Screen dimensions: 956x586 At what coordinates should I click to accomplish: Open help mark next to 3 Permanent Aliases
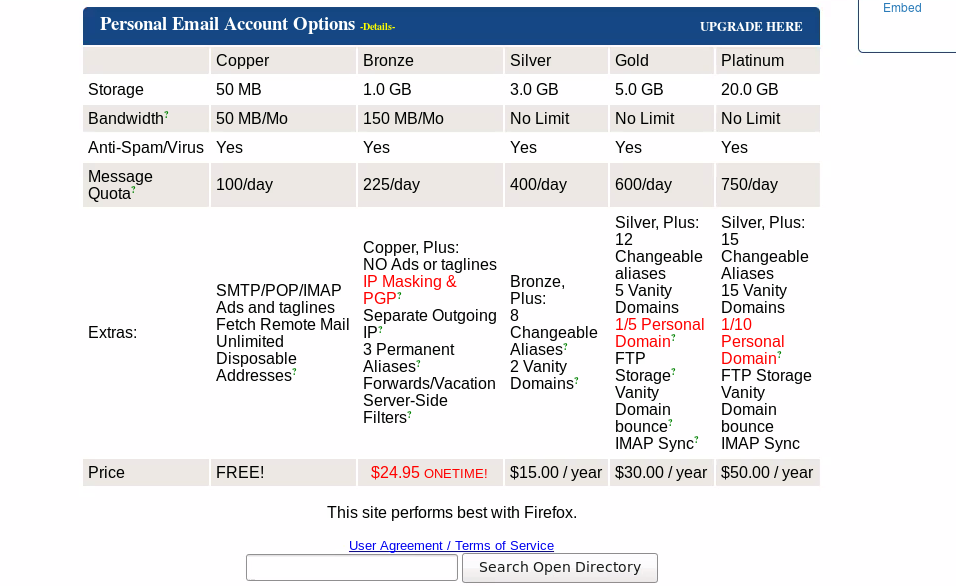click(418, 362)
